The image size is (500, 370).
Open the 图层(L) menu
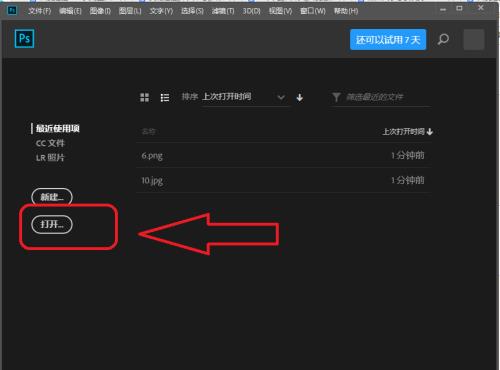pyautogui.click(x=130, y=11)
